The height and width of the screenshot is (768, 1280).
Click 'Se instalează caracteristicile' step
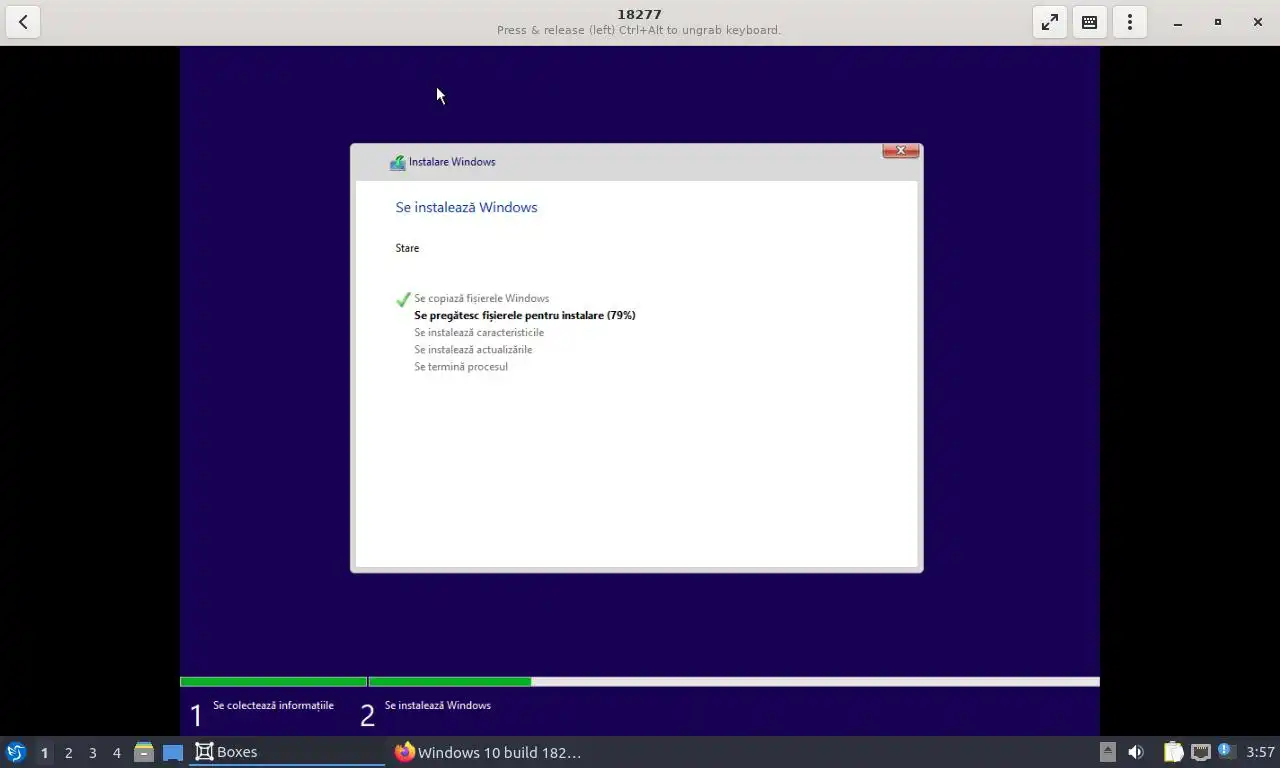pyautogui.click(x=479, y=332)
